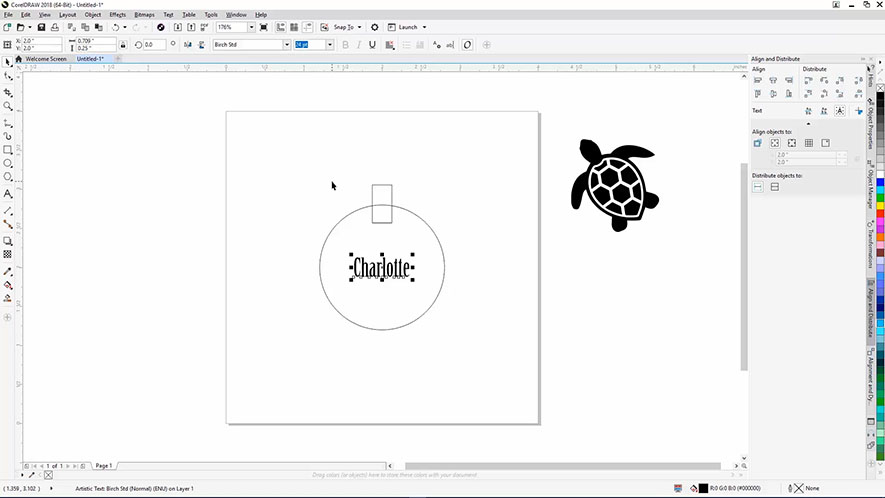Pick the Ellipse tool
Image resolution: width=885 pixels, height=498 pixels.
(8, 163)
